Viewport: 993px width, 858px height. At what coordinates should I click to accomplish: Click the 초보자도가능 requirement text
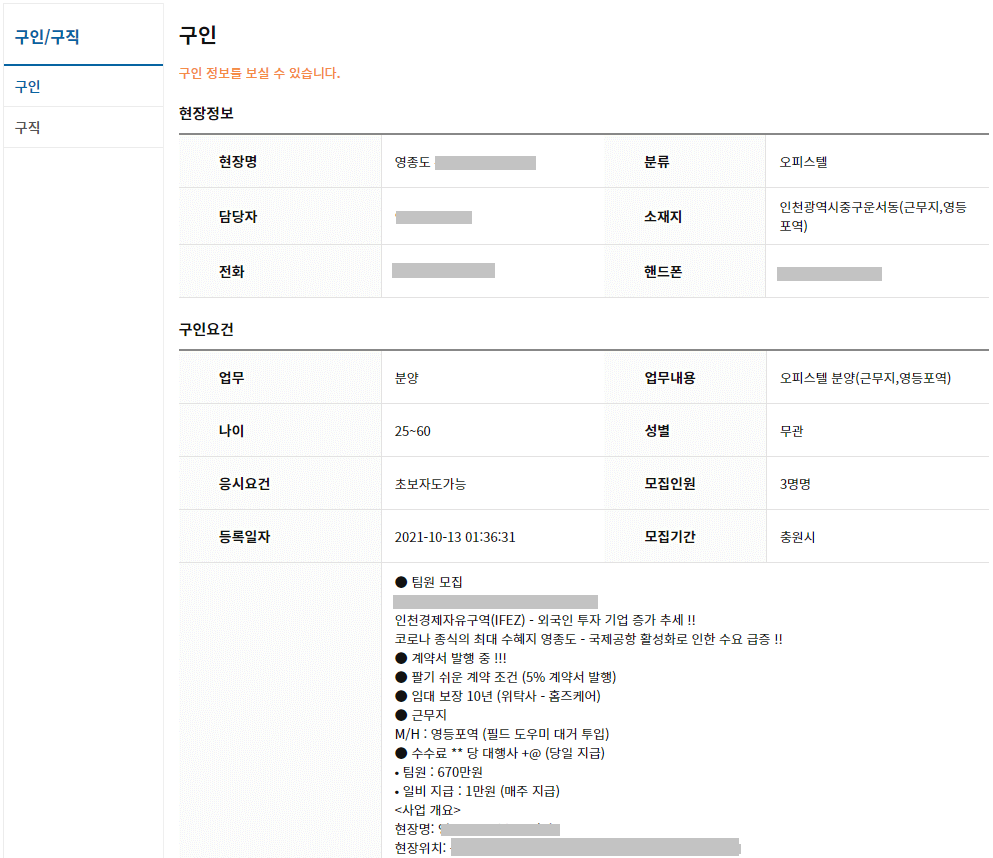425,481
